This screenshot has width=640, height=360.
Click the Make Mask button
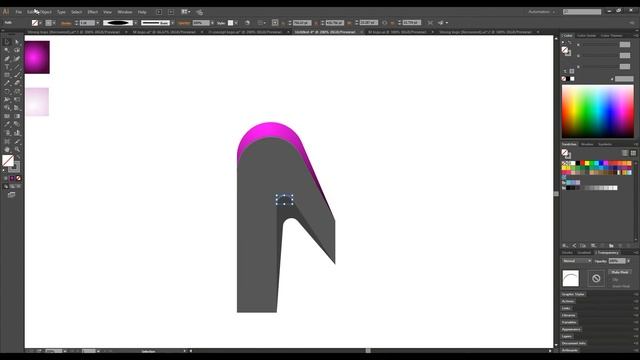point(620,272)
